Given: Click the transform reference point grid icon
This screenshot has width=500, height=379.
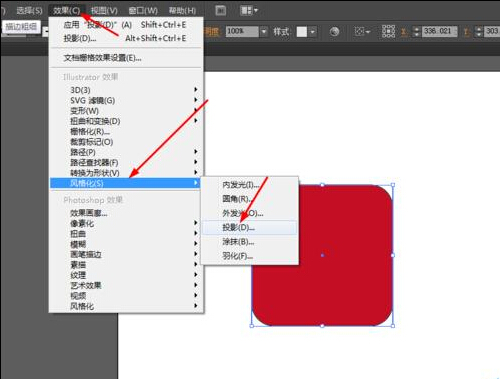Looking at the screenshot, I should coord(388,31).
